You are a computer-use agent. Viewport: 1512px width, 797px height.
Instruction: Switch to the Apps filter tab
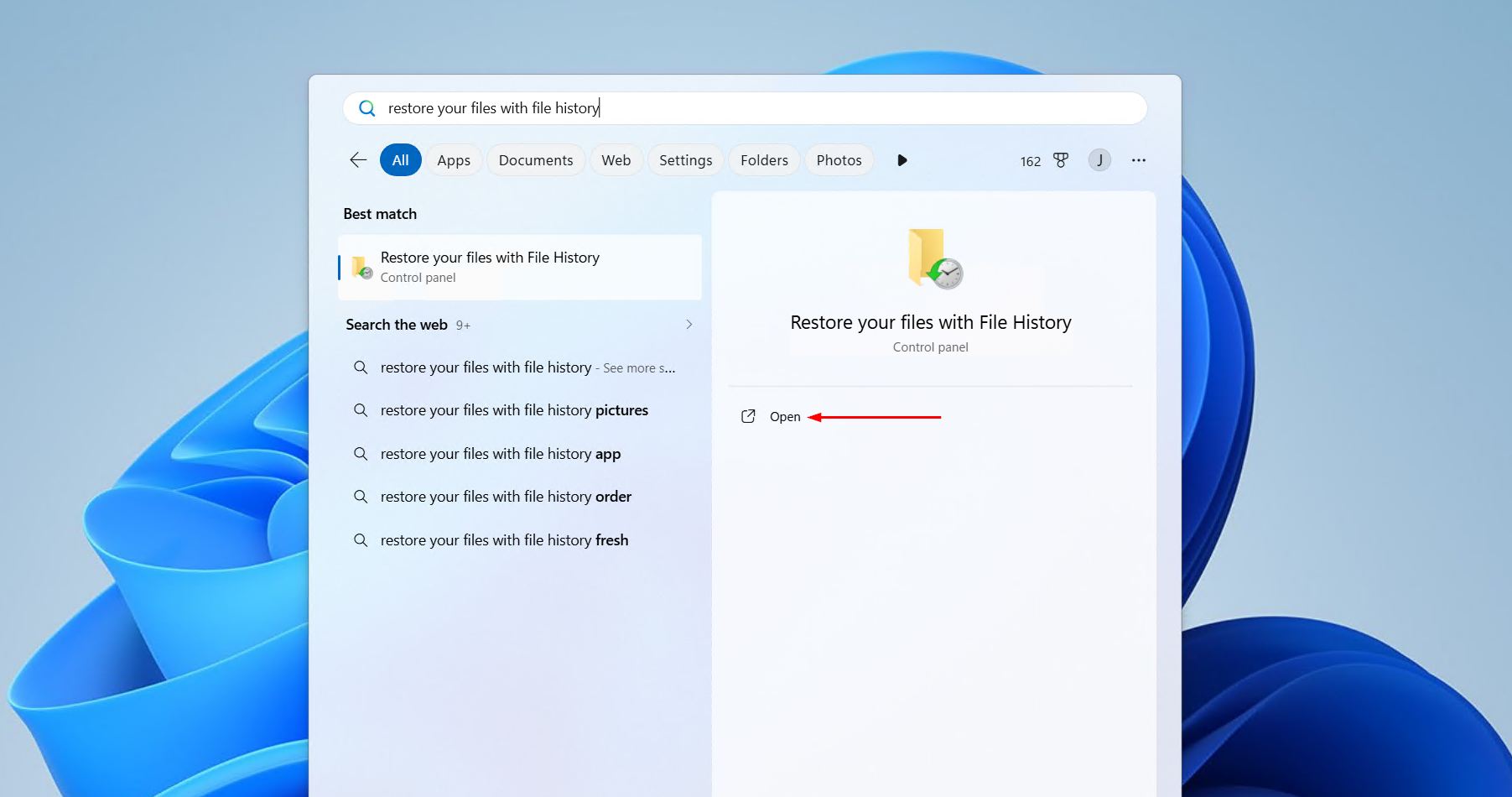[x=454, y=160]
